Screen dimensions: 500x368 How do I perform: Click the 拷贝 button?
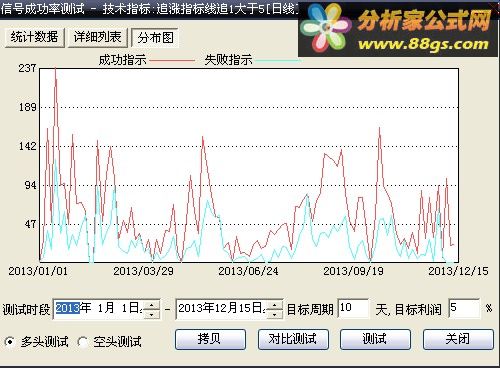(210, 339)
